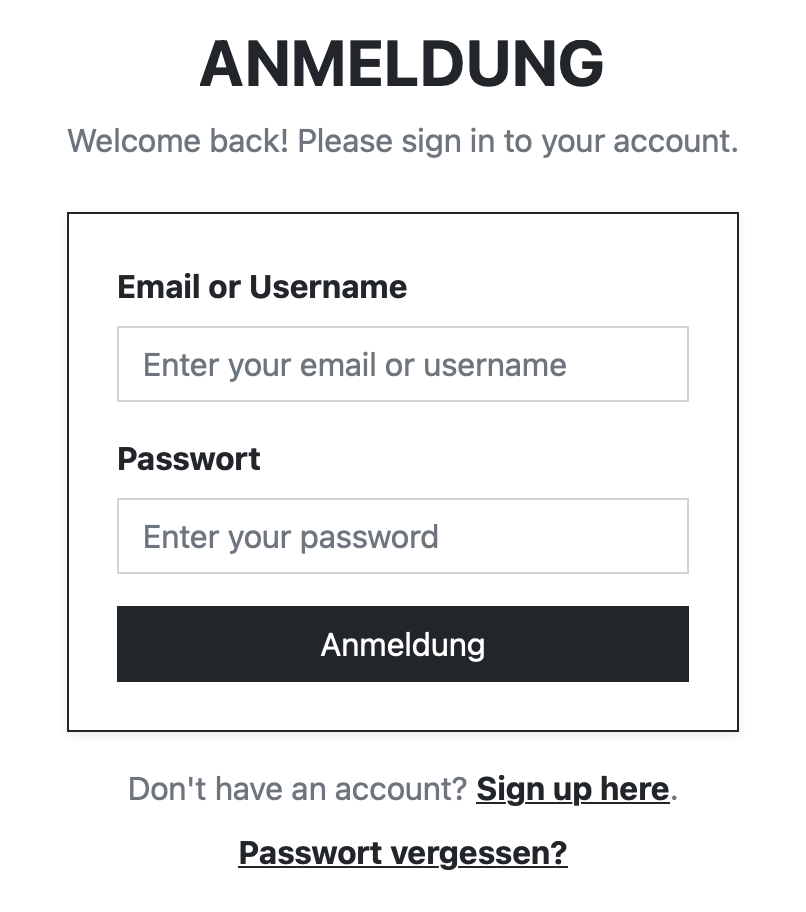The image size is (806, 912).
Task: Open the Sign up here link
Action: pyautogui.click(x=572, y=789)
